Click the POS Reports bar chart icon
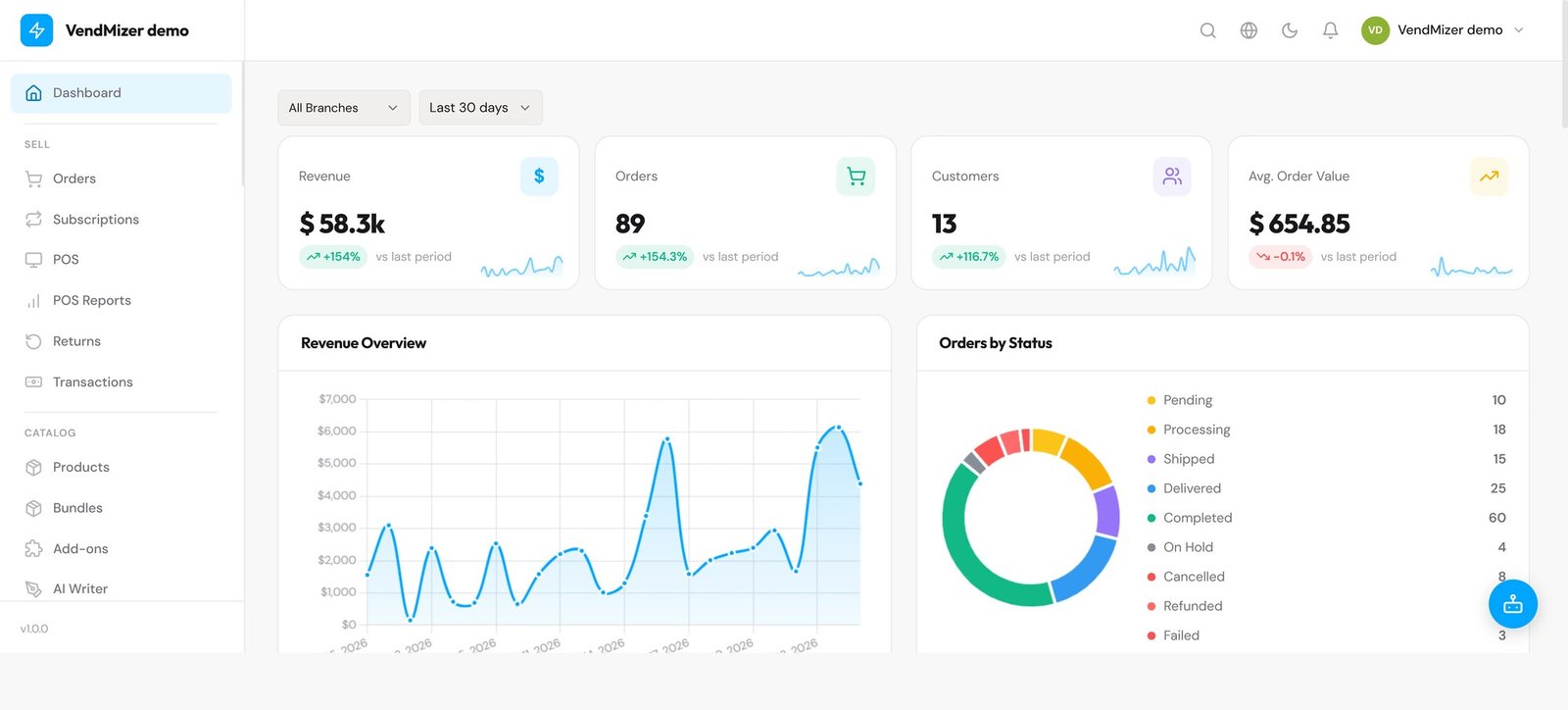 click(33, 301)
